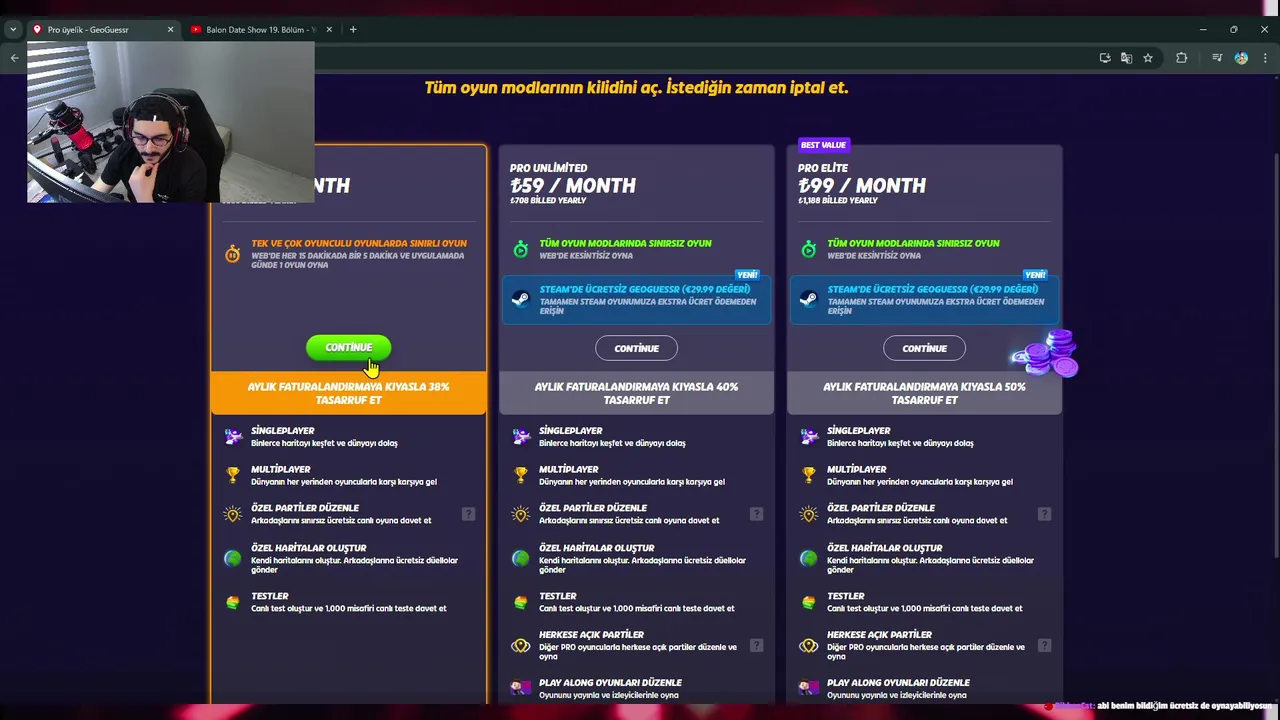Click the Multiplayer trophy icon in first plan
Image resolution: width=1280 pixels, height=720 pixels.
233,475
